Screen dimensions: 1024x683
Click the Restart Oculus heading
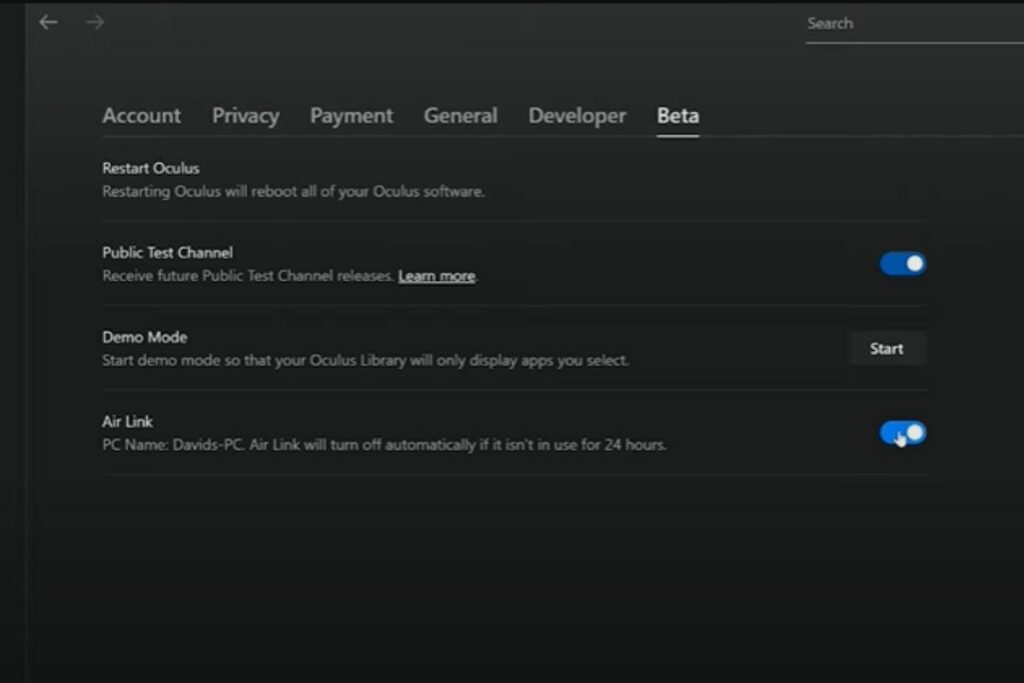pyautogui.click(x=151, y=168)
